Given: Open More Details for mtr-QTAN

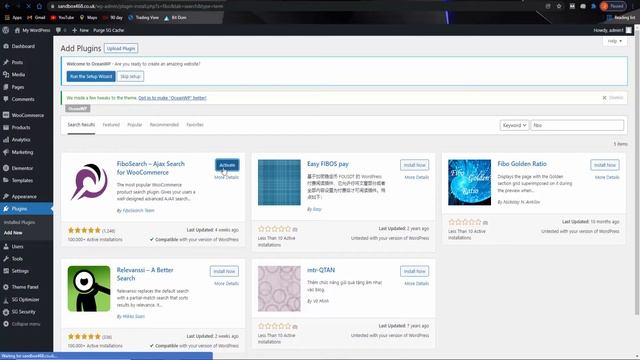Looking at the screenshot, I should tap(417, 284).
